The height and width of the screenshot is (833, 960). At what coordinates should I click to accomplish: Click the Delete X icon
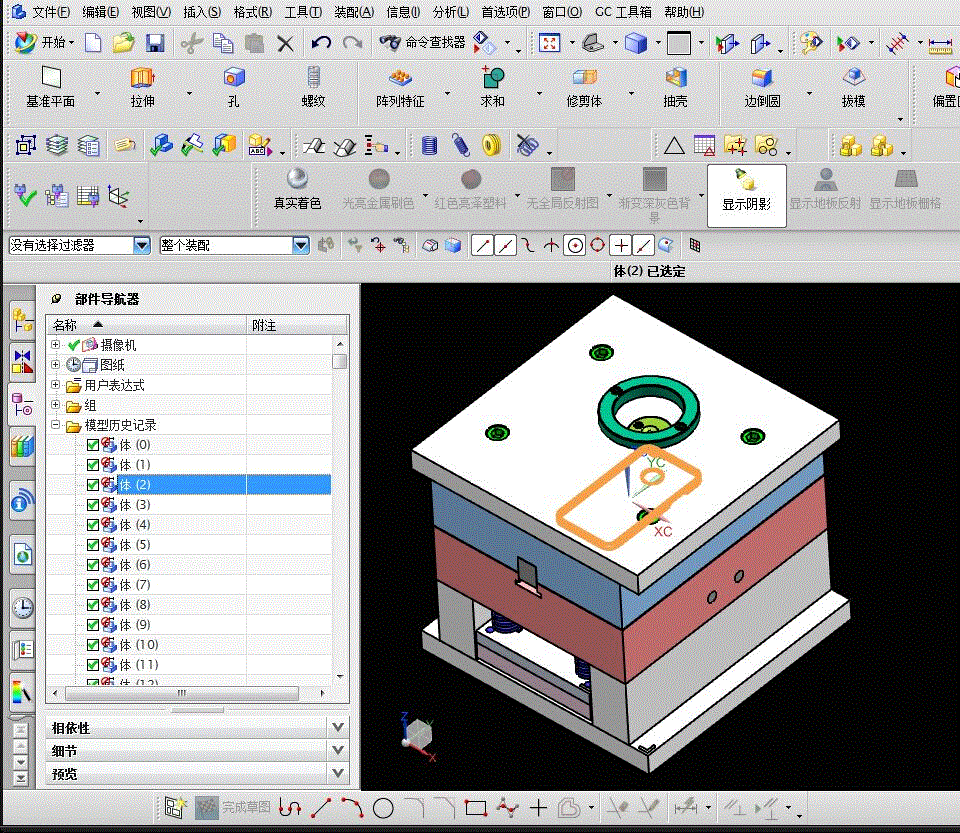[x=285, y=43]
